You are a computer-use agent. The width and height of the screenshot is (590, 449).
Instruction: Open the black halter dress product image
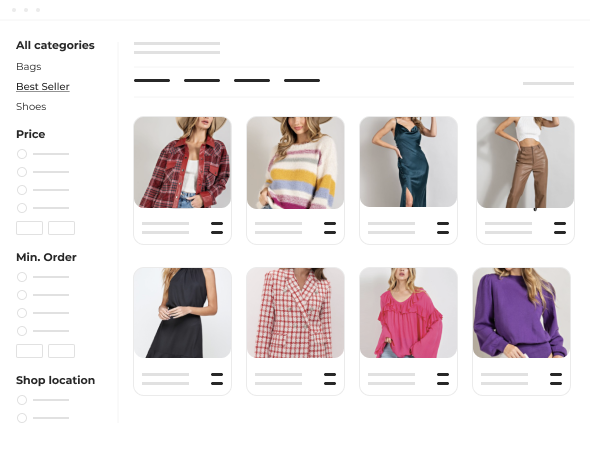pyautogui.click(x=182, y=313)
